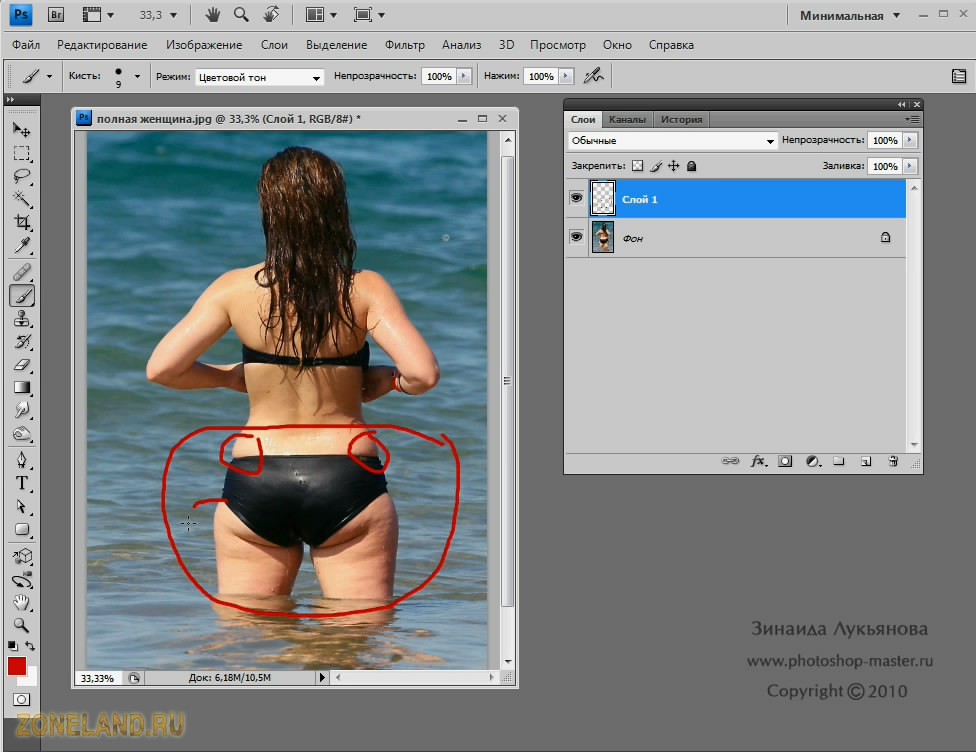Select the Zoom tool in toolbox

pos(21,625)
